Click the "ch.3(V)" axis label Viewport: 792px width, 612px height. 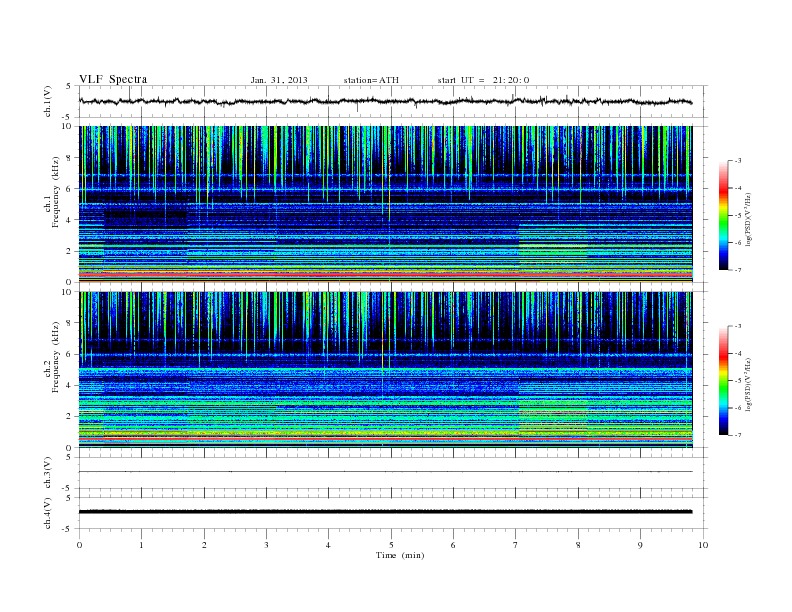point(47,472)
